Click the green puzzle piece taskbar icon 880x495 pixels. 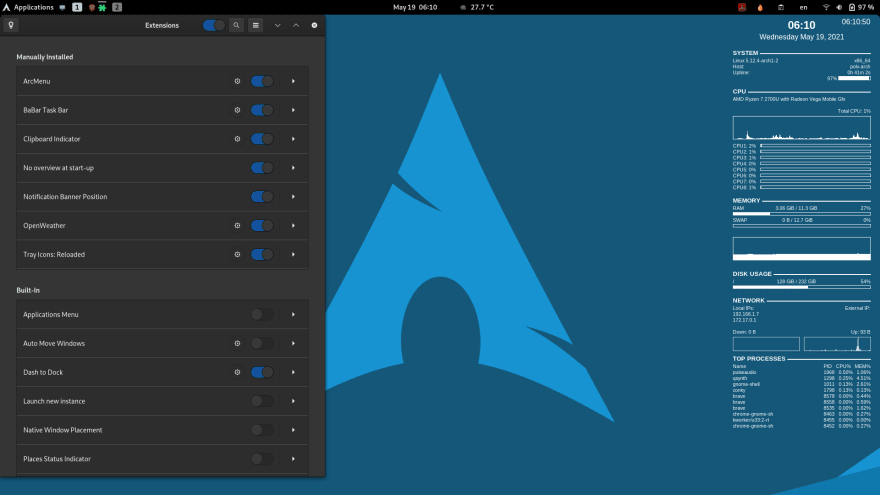102,7
